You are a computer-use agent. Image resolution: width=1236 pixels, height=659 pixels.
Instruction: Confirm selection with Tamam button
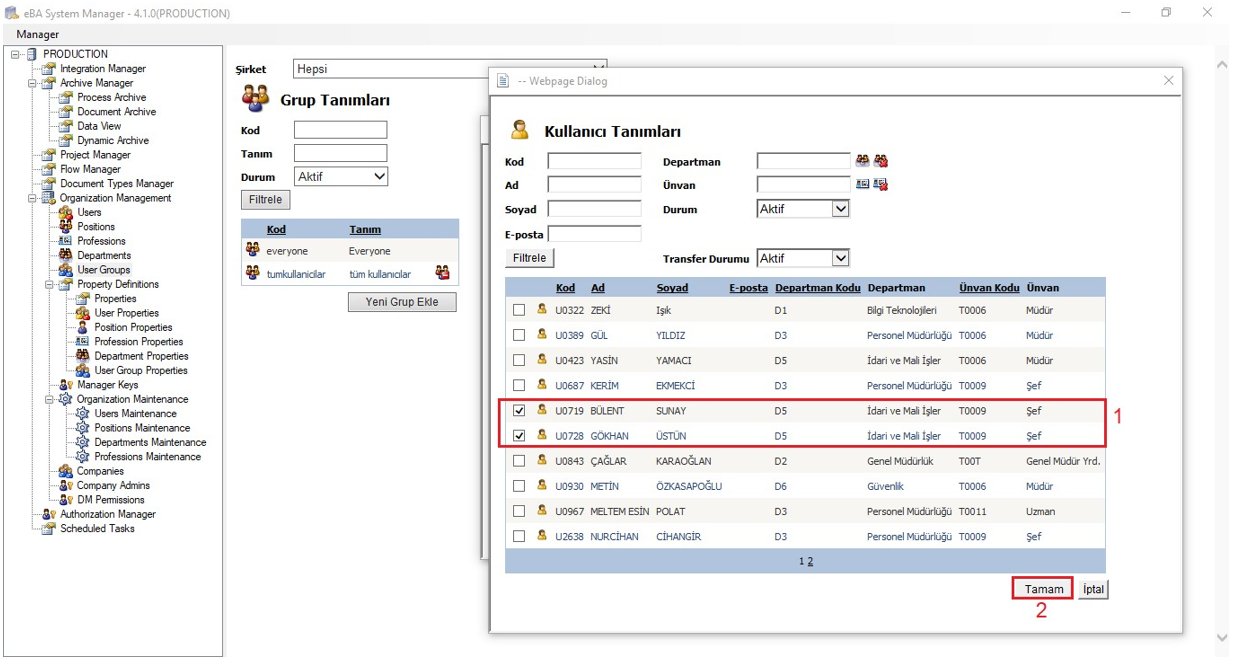[x=1043, y=589]
